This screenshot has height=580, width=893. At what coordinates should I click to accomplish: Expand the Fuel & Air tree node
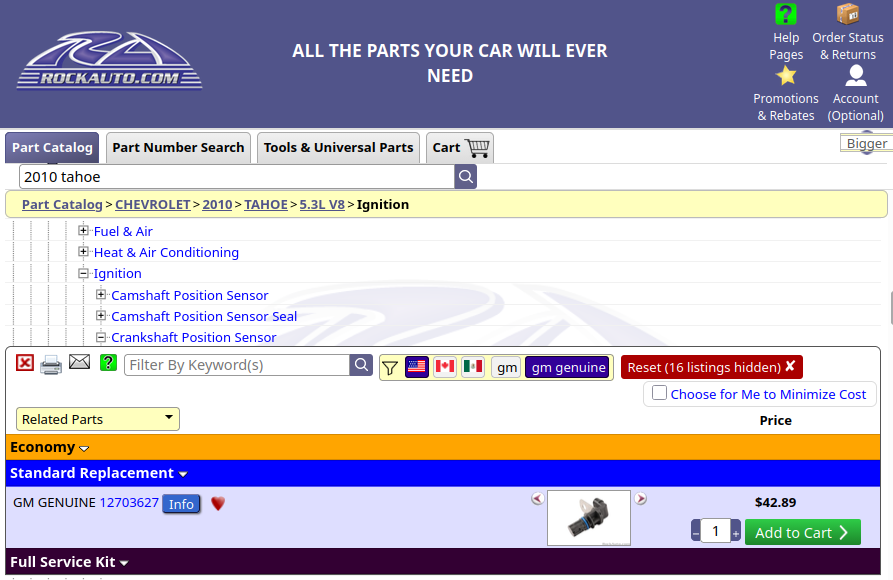[84, 231]
